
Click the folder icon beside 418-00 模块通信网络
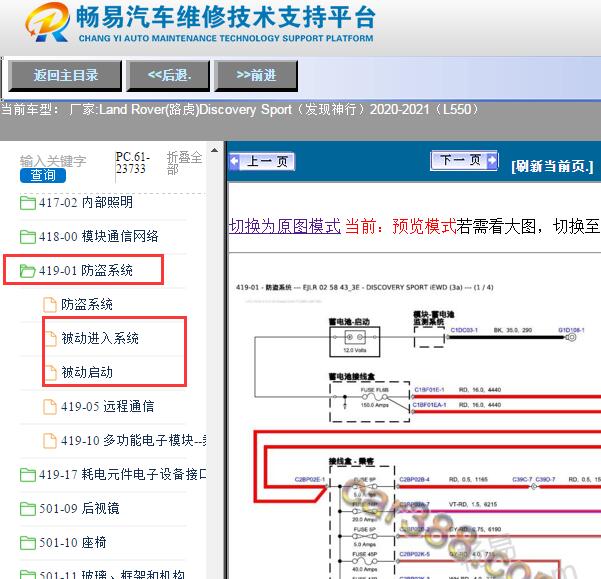pos(28,237)
